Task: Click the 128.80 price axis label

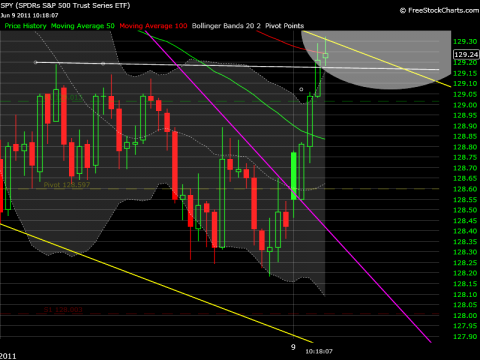Action: 465,147
